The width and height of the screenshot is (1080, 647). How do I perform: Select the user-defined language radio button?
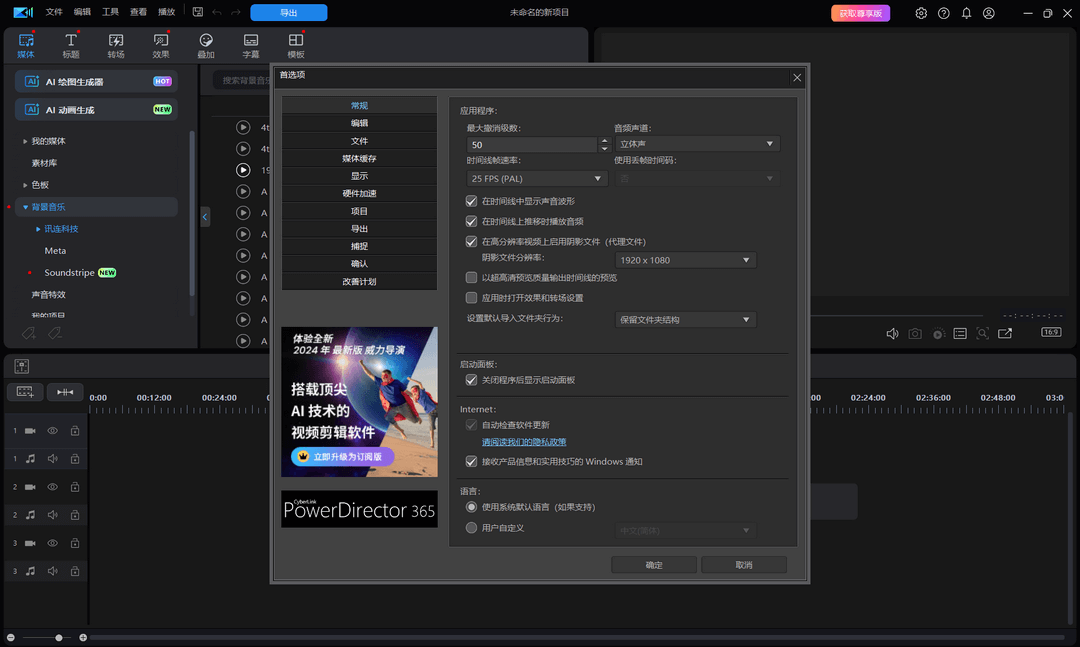[472, 527]
